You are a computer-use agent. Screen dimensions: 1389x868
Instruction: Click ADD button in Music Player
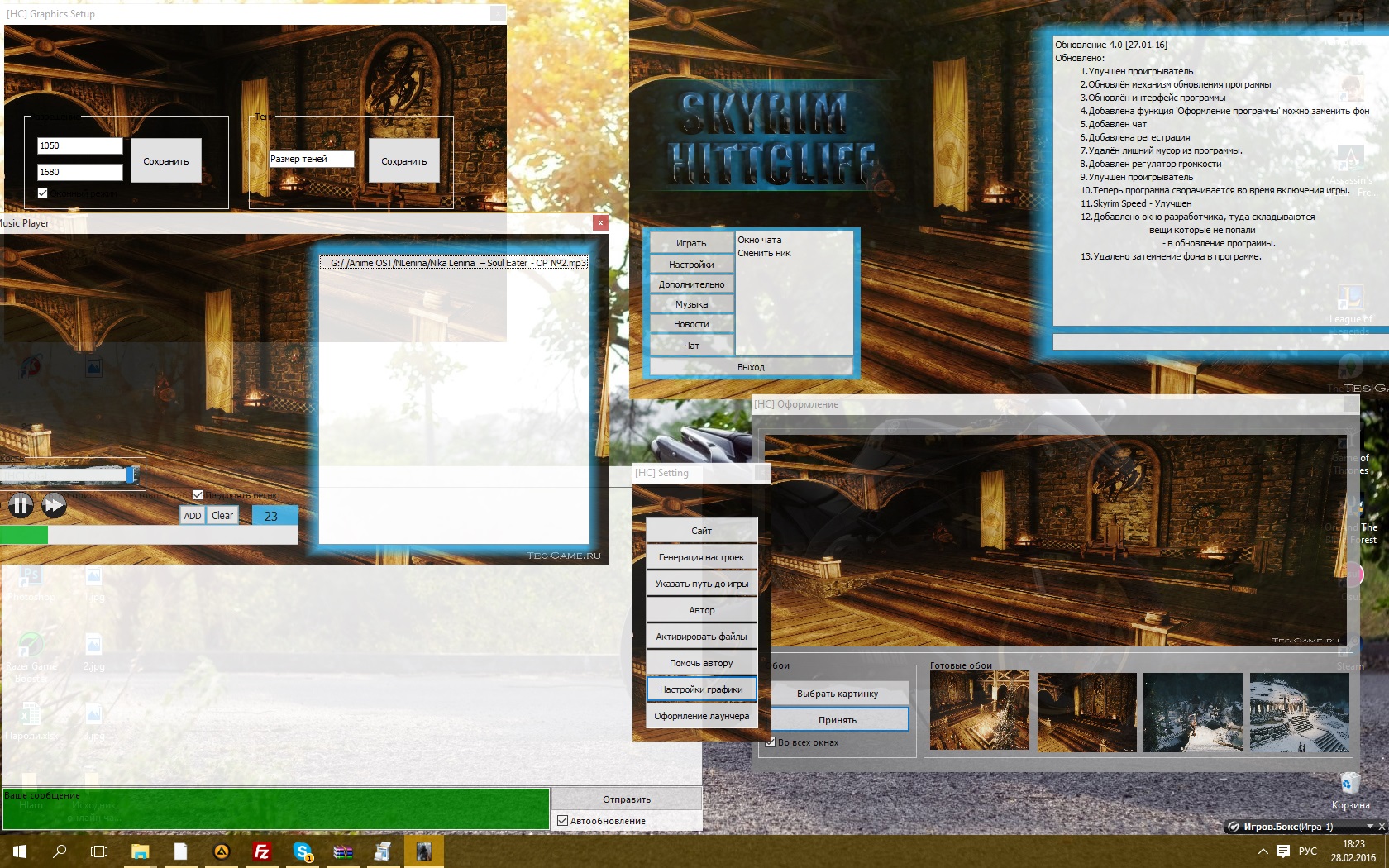click(193, 516)
